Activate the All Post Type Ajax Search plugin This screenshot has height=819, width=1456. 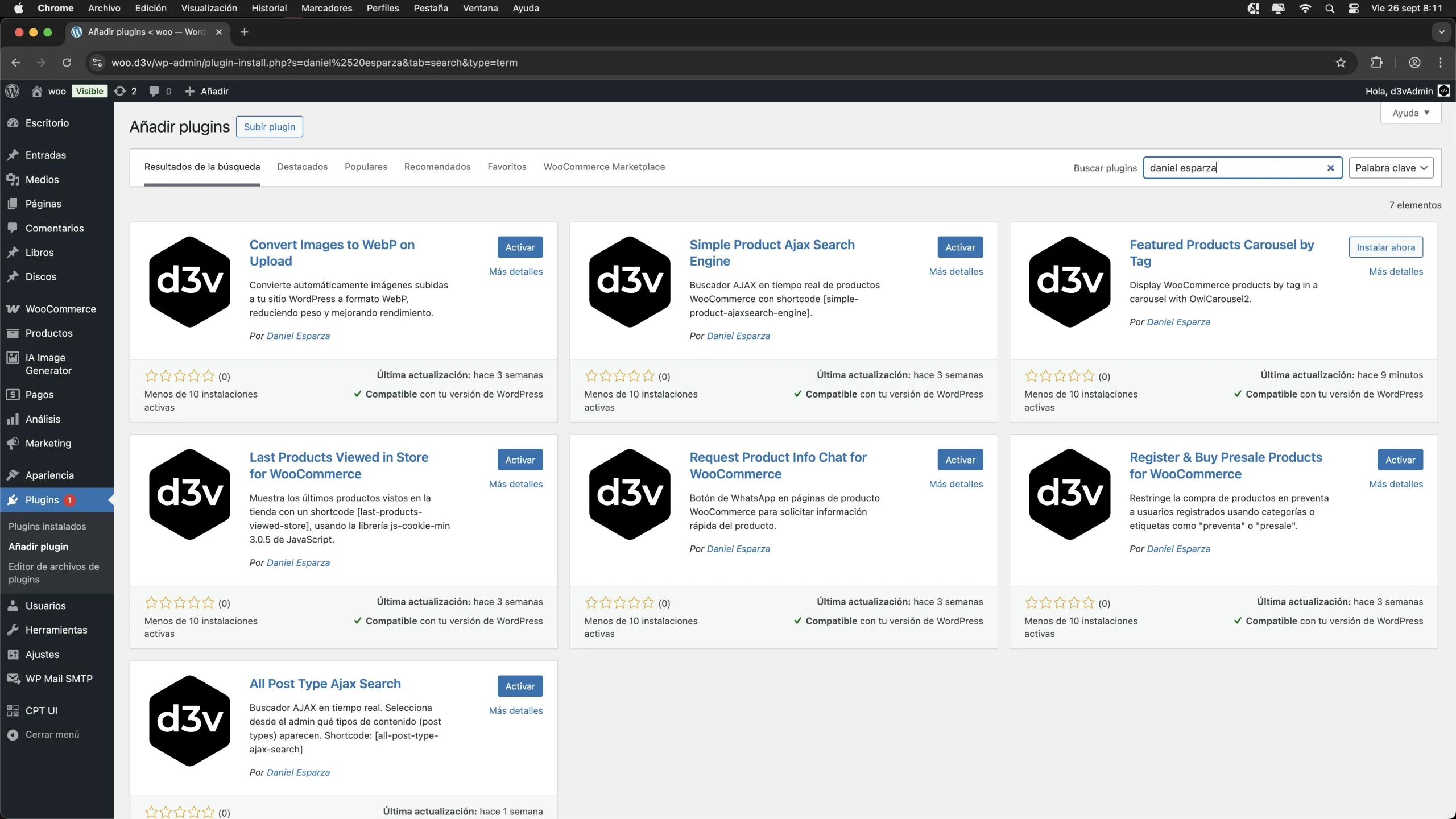point(520,686)
